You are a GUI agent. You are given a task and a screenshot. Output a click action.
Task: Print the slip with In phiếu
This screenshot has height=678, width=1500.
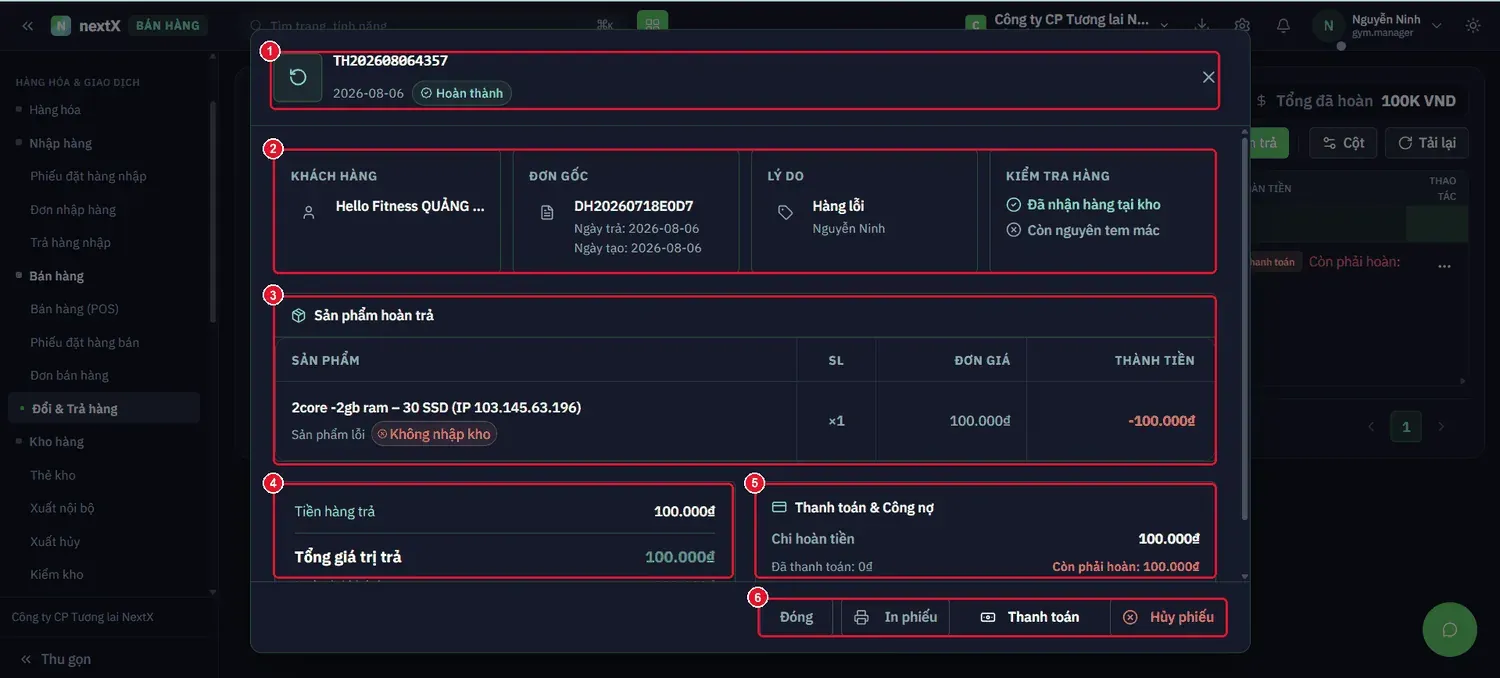[x=896, y=617]
